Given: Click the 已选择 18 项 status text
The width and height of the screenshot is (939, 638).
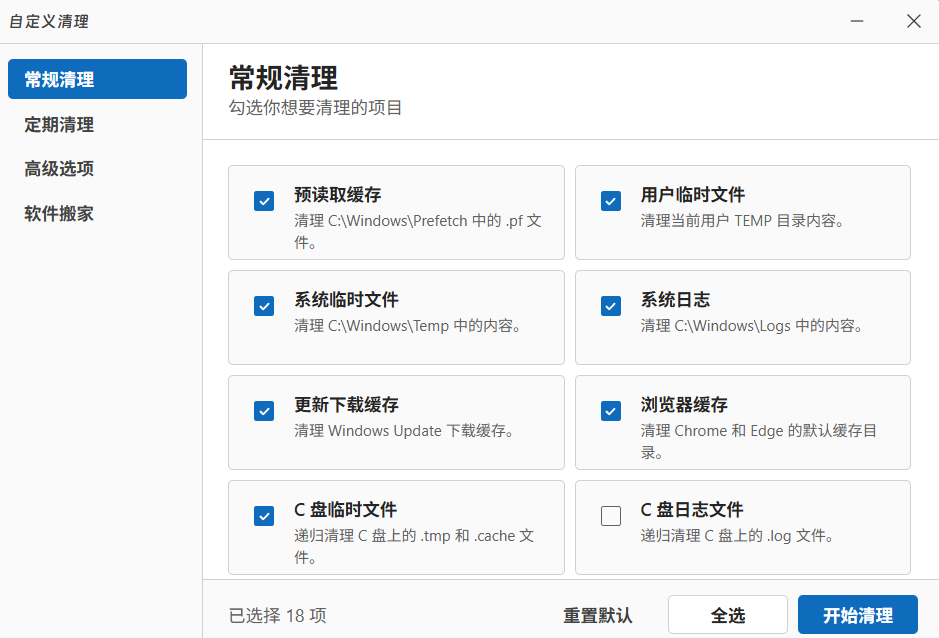Looking at the screenshot, I should click(x=278, y=615).
